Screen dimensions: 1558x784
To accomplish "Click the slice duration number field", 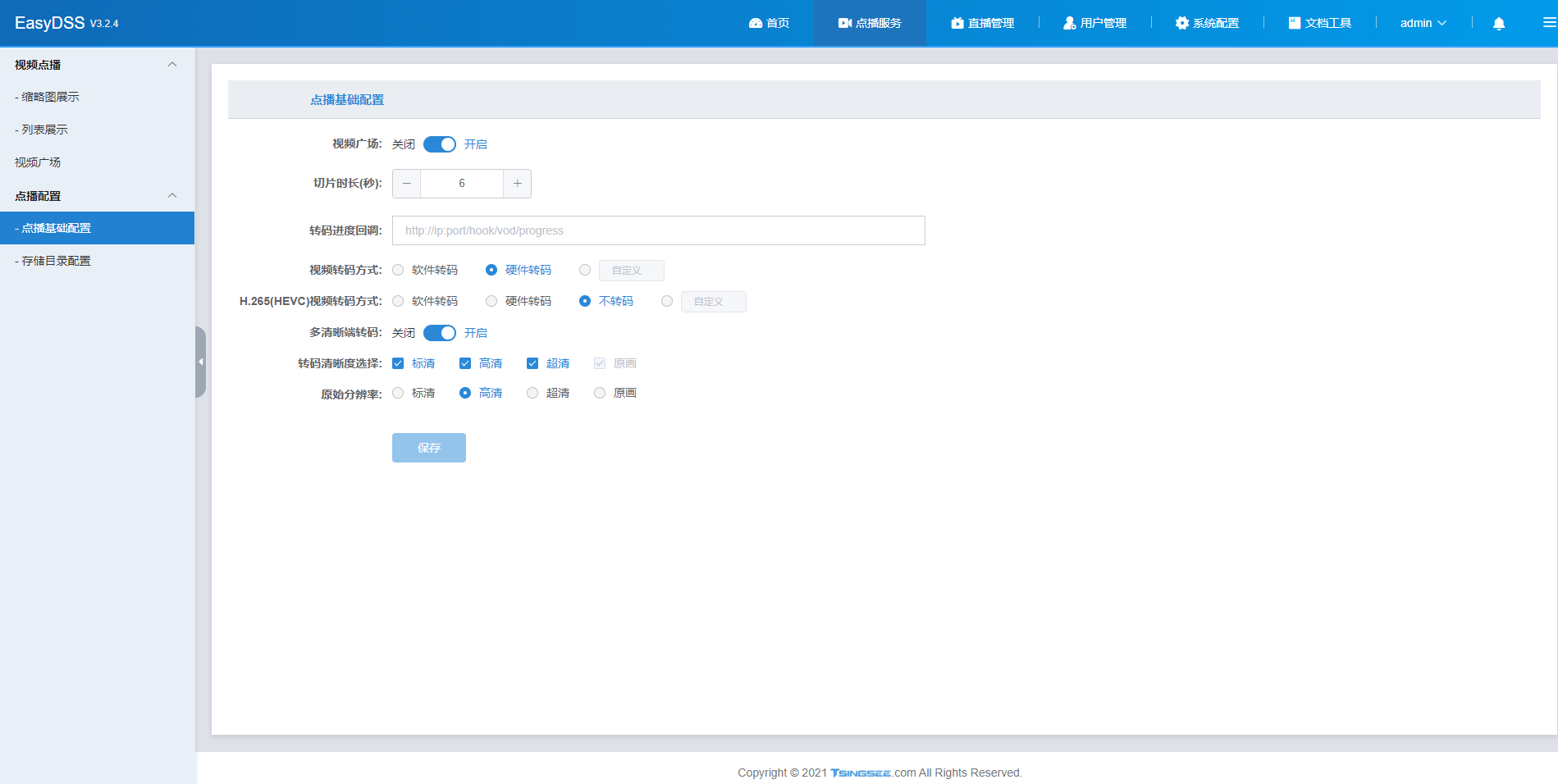I will (462, 184).
